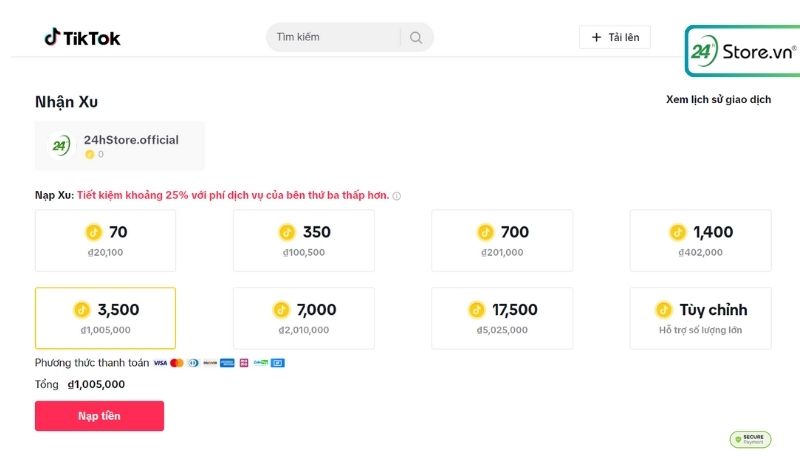This screenshot has width=800, height=457.
Task: Click the magnifier search icon
Action: click(416, 37)
